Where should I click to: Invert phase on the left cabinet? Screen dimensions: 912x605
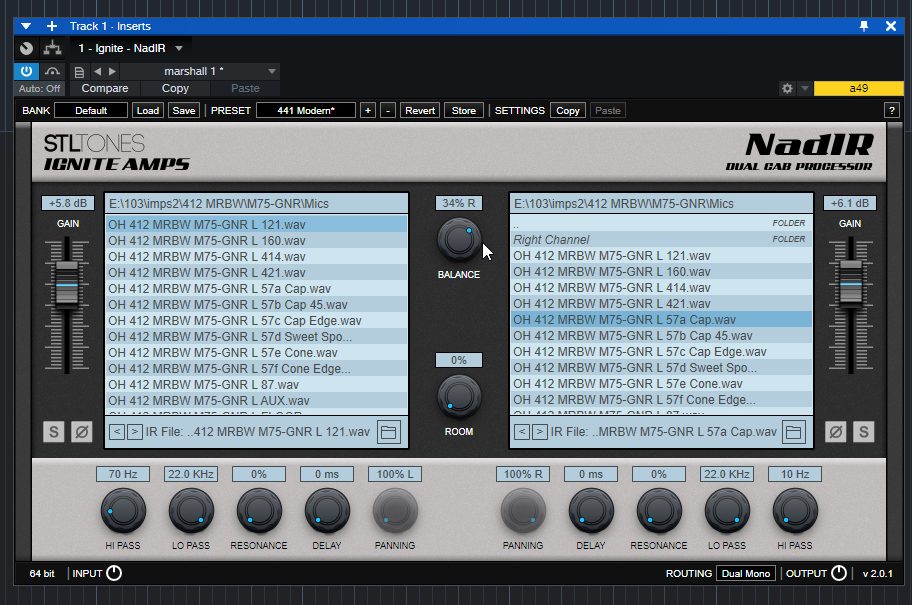82,432
